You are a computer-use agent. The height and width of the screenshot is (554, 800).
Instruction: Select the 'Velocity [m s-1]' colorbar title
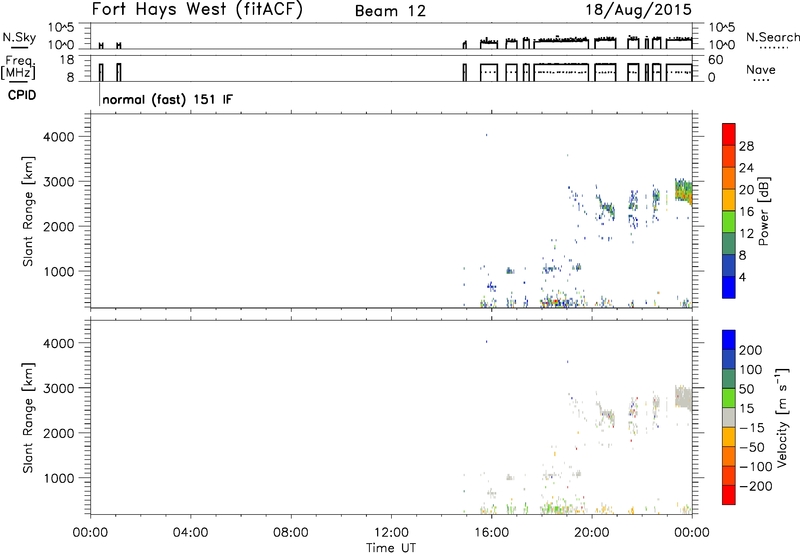tap(782, 417)
